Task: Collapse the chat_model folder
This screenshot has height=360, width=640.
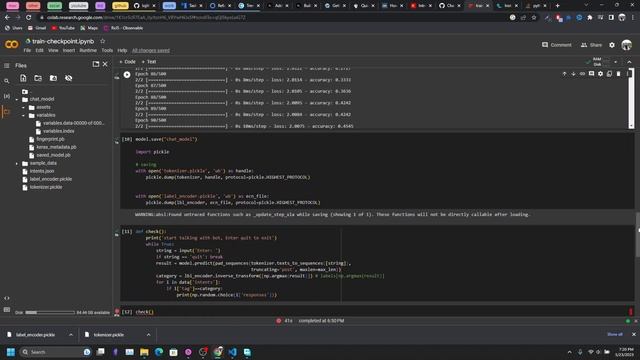Action: (x=17, y=99)
